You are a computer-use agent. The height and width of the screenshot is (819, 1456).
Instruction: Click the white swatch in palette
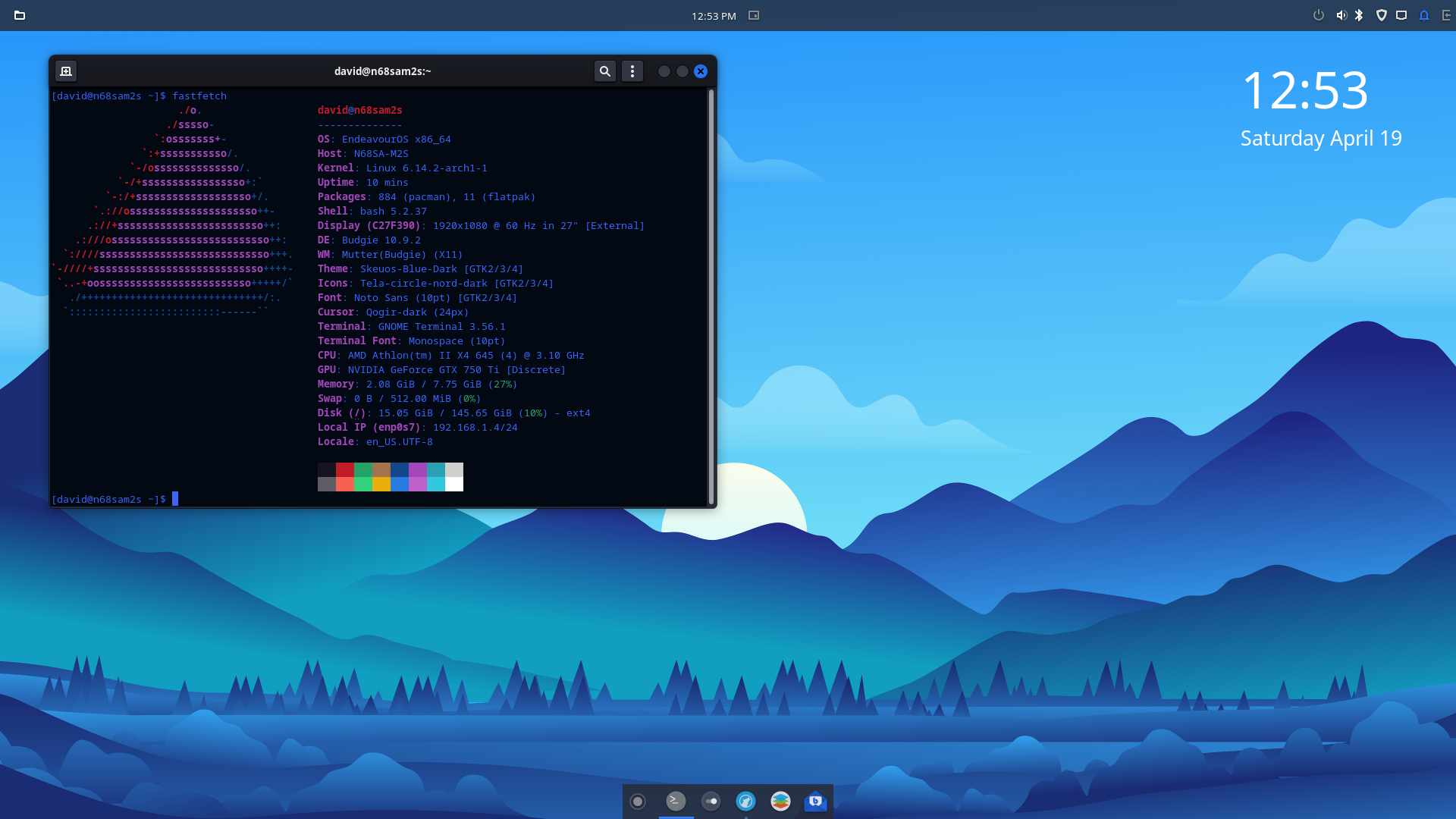(x=454, y=485)
